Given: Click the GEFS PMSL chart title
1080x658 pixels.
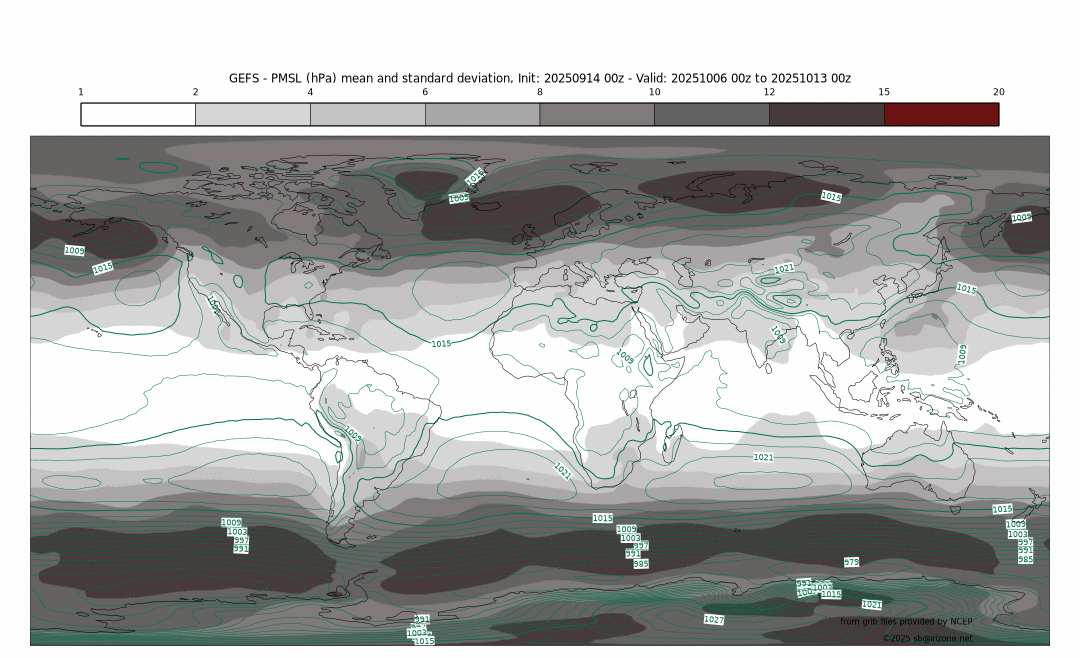Looking at the screenshot, I should click(540, 78).
